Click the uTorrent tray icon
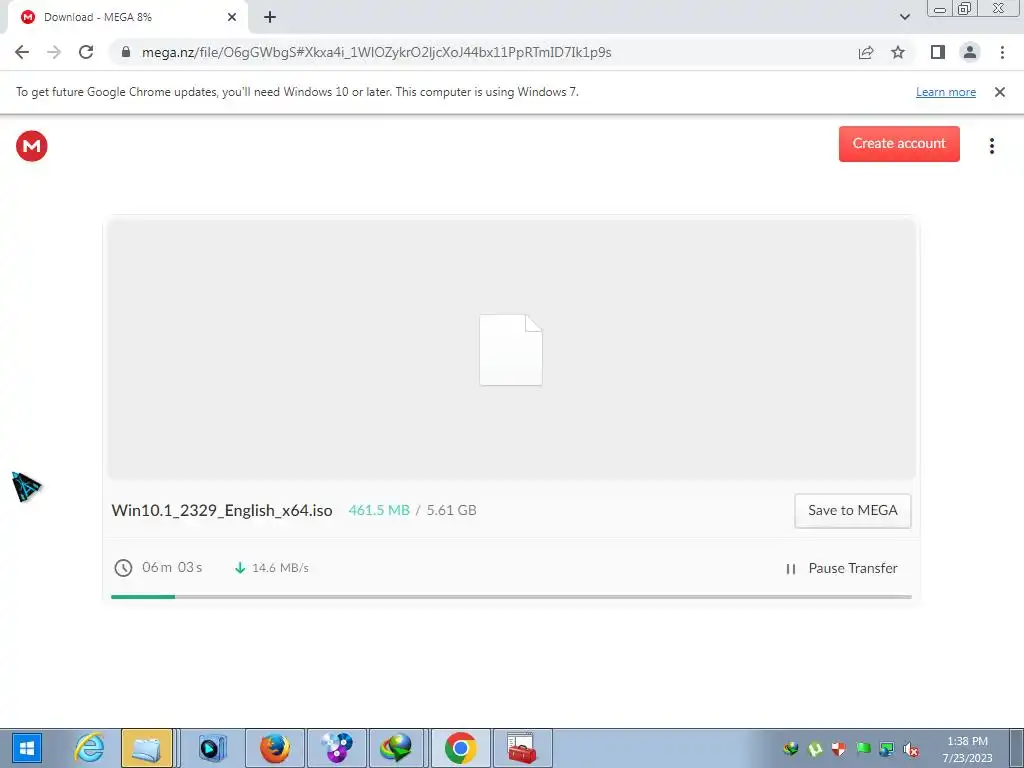This screenshot has width=1024, height=768. 815,749
